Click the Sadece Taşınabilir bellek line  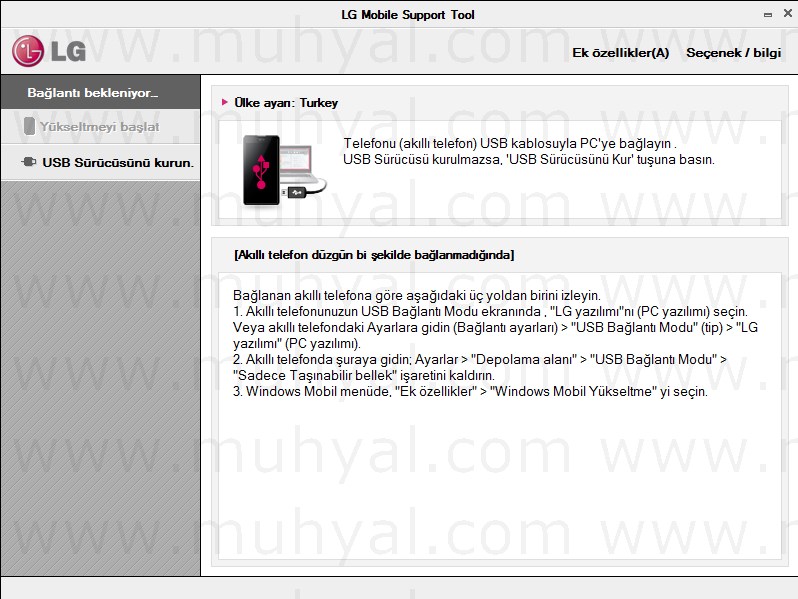pos(363,376)
